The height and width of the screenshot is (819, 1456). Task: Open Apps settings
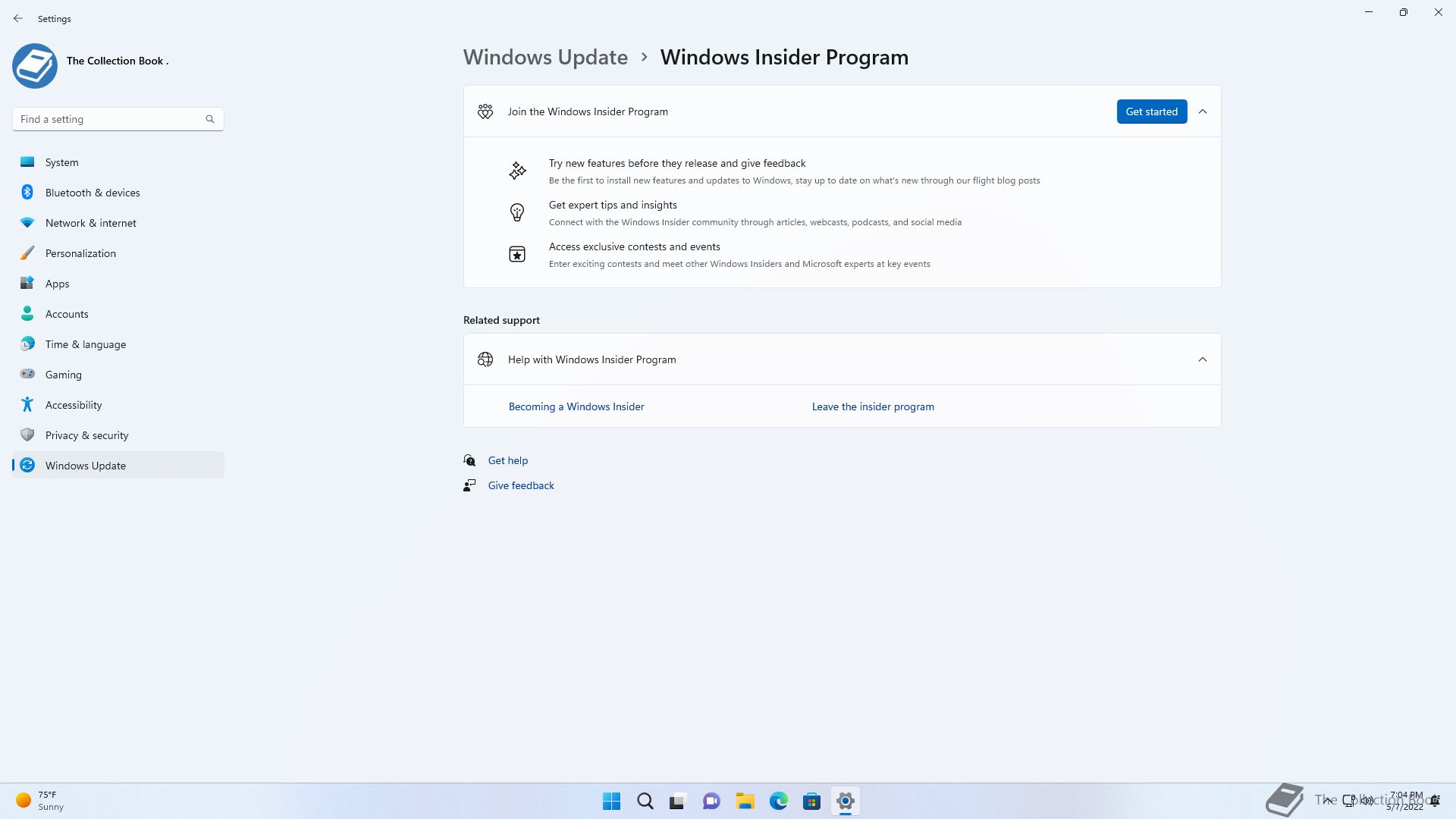(x=118, y=284)
